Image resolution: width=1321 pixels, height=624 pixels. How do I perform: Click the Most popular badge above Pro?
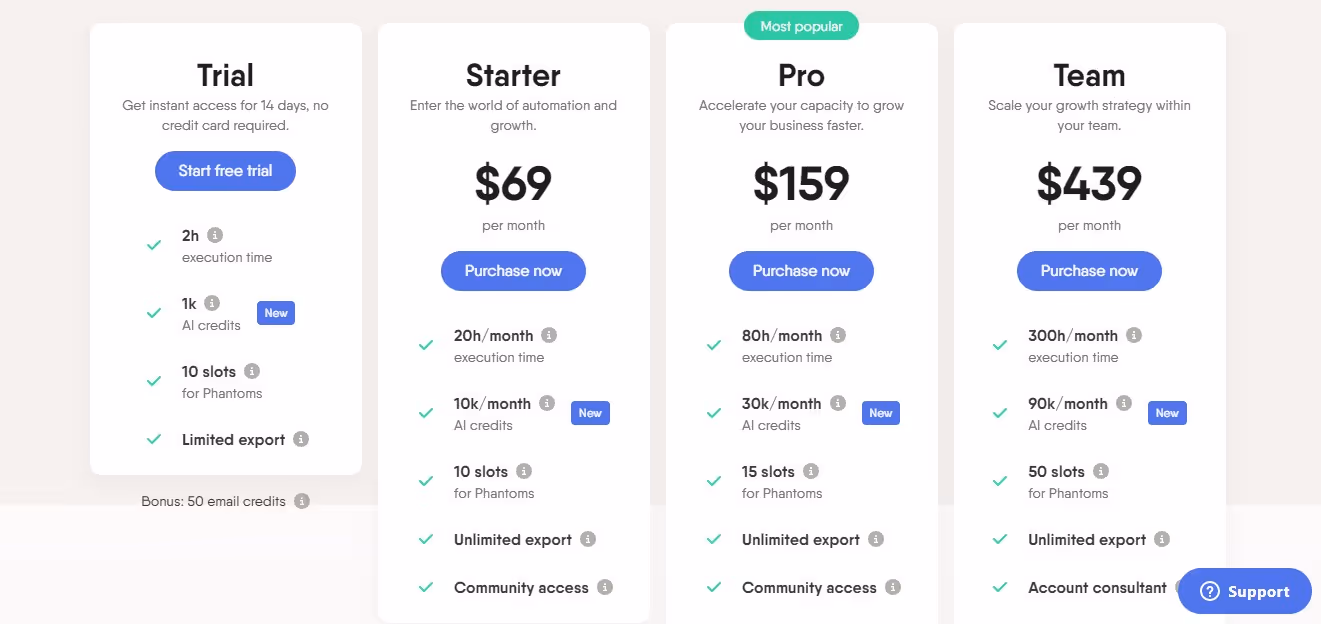801,25
